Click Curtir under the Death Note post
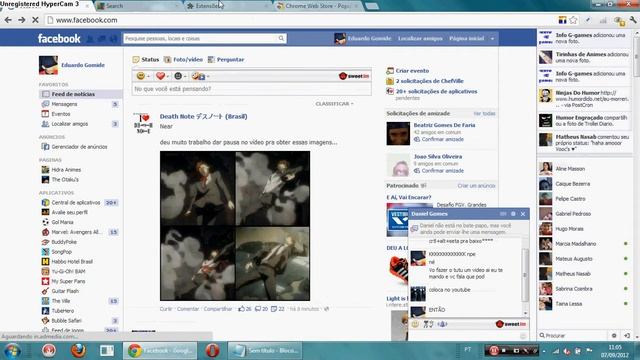 click(x=166, y=309)
